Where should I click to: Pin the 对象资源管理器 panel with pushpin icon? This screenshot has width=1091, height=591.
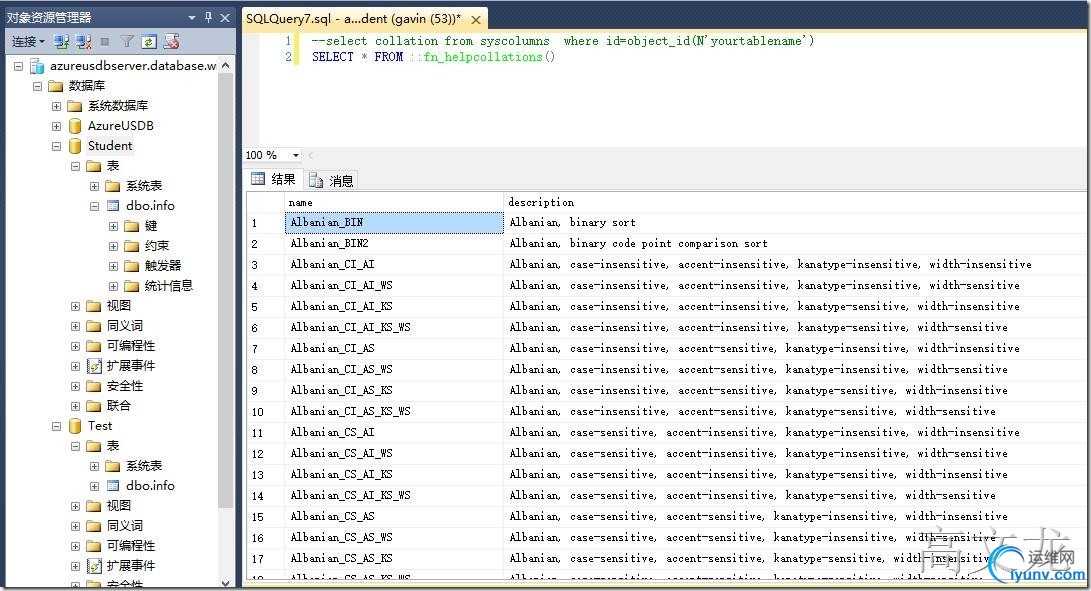point(208,17)
